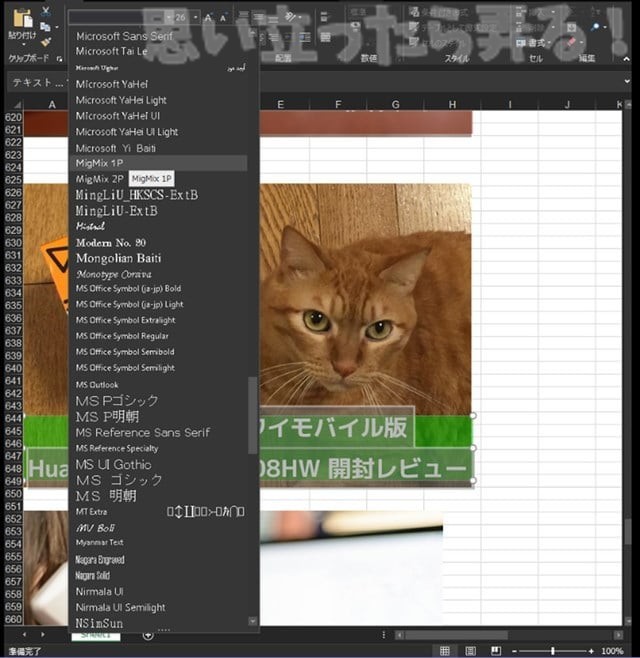
Task: Switch to Page Break Preview icon
Action: [x=493, y=651]
